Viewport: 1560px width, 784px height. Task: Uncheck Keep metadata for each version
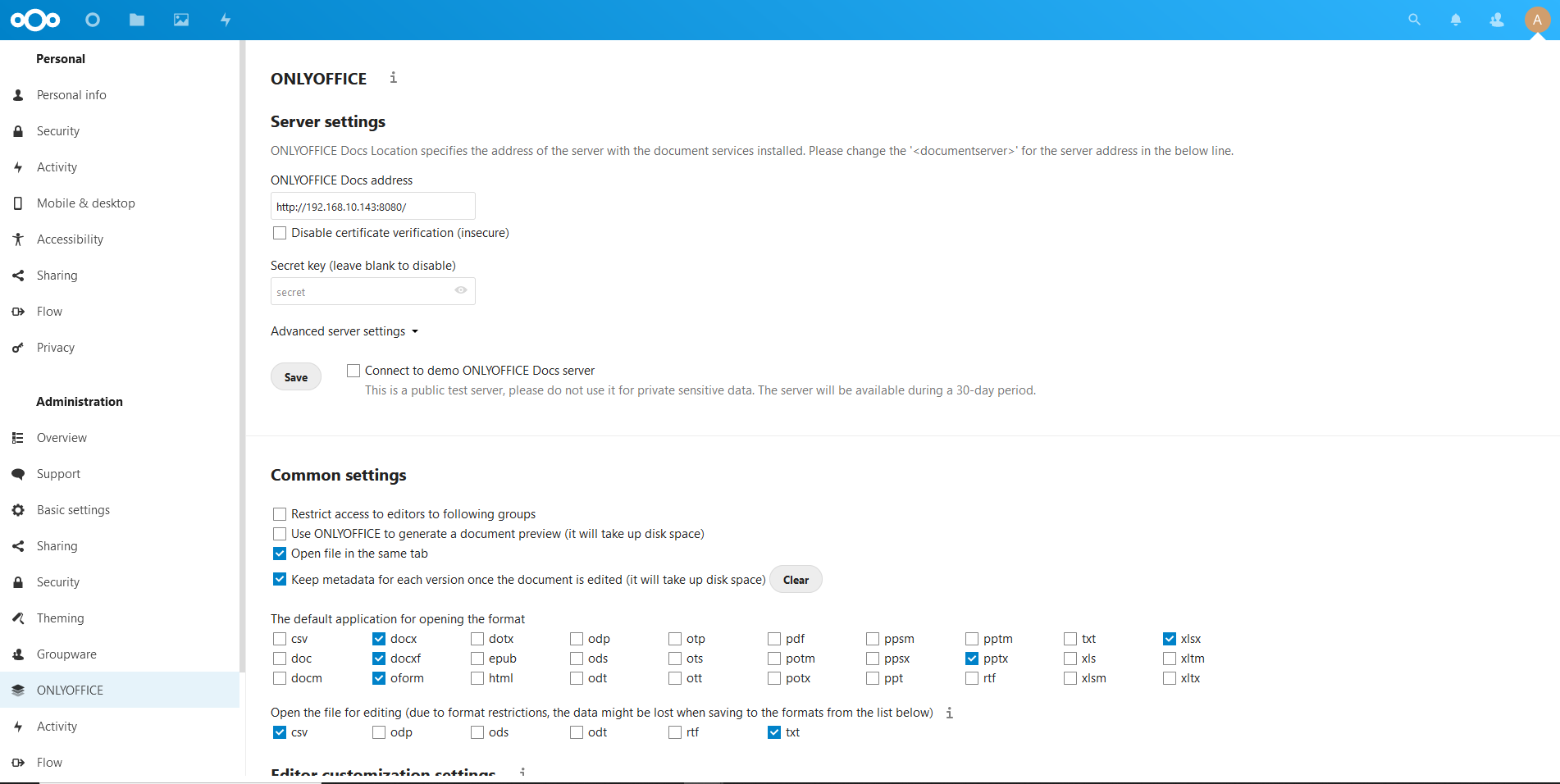[280, 580]
